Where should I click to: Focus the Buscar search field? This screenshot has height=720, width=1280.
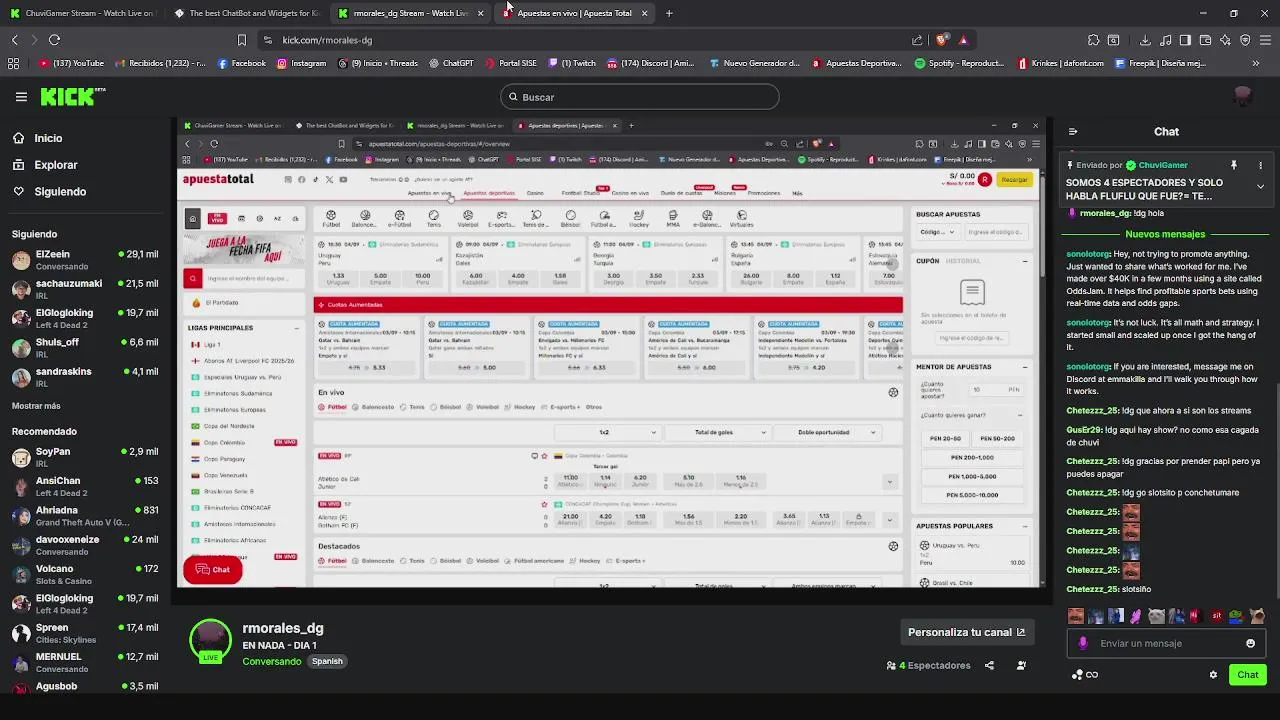pos(639,97)
